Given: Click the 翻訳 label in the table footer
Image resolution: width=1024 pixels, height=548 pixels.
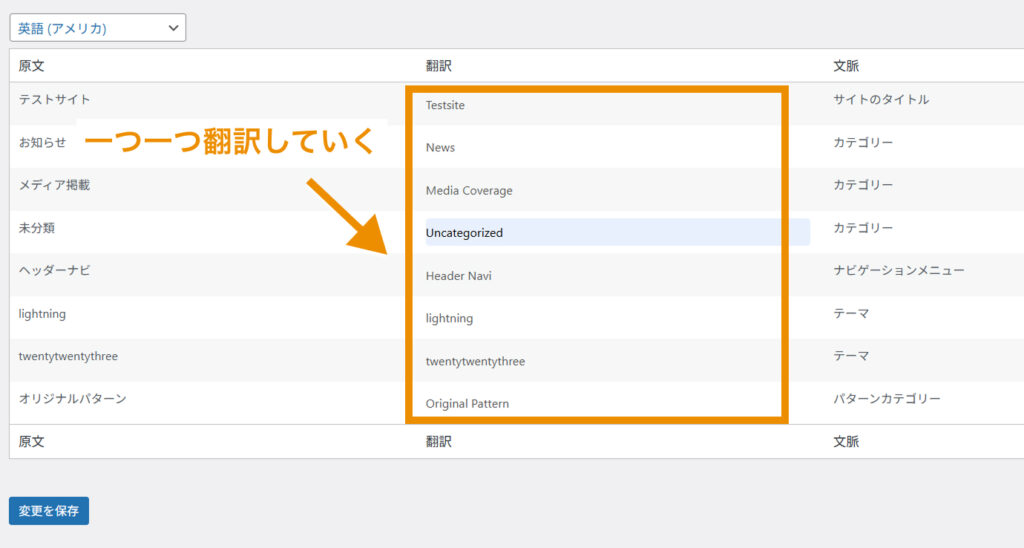Looking at the screenshot, I should (x=439, y=441).
